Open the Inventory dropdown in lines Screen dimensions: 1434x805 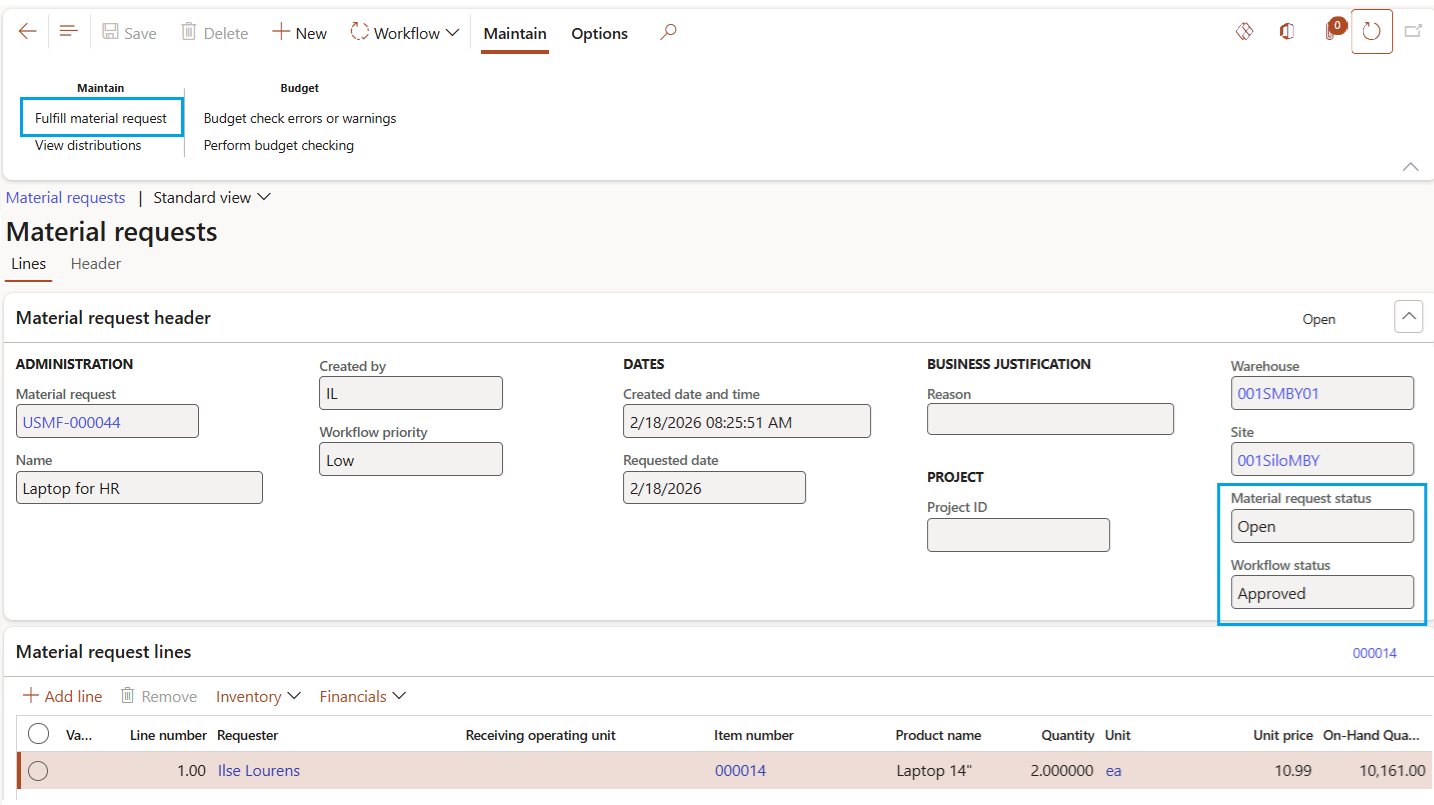[x=258, y=696]
